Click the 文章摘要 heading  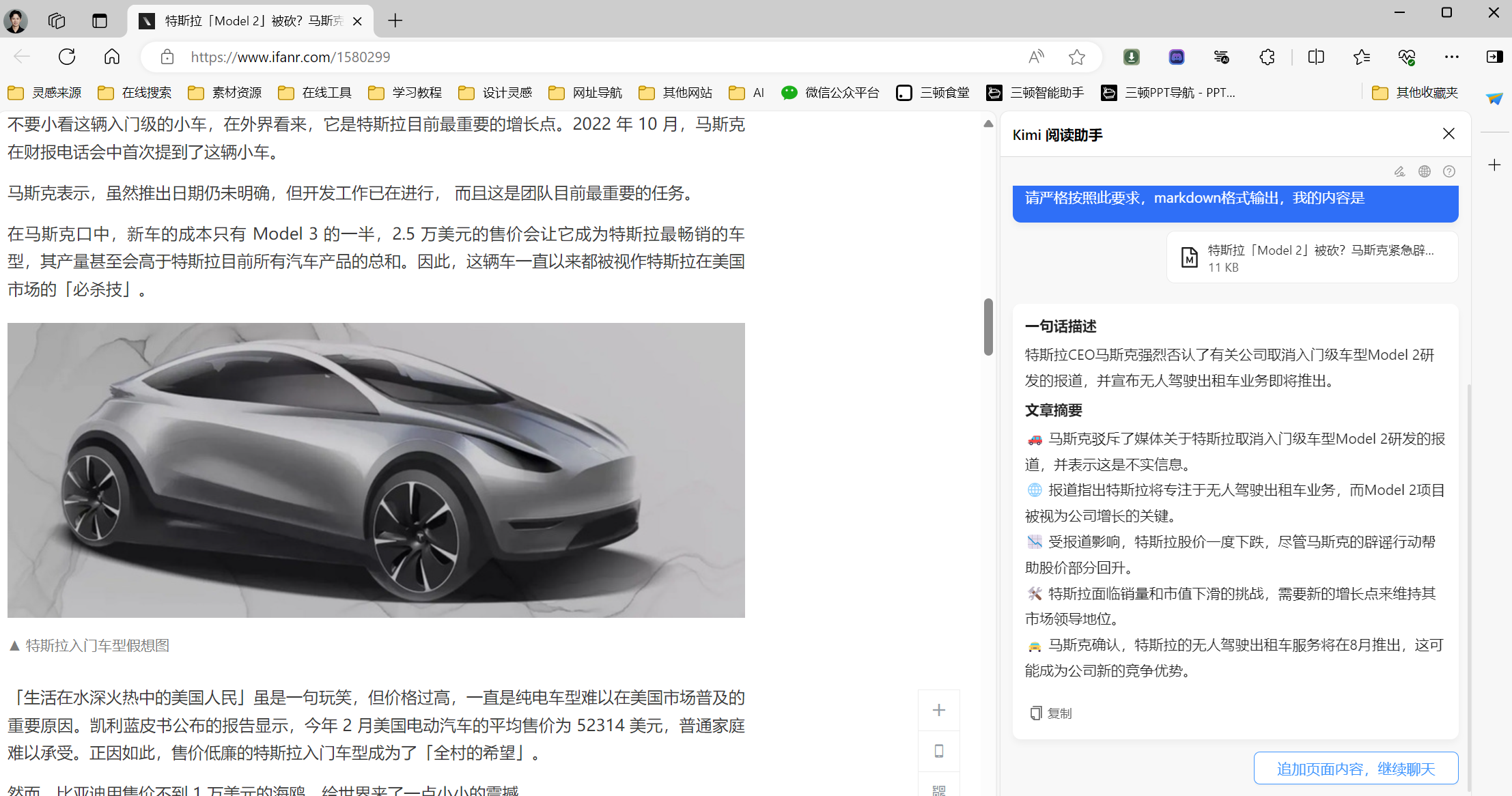click(1054, 410)
